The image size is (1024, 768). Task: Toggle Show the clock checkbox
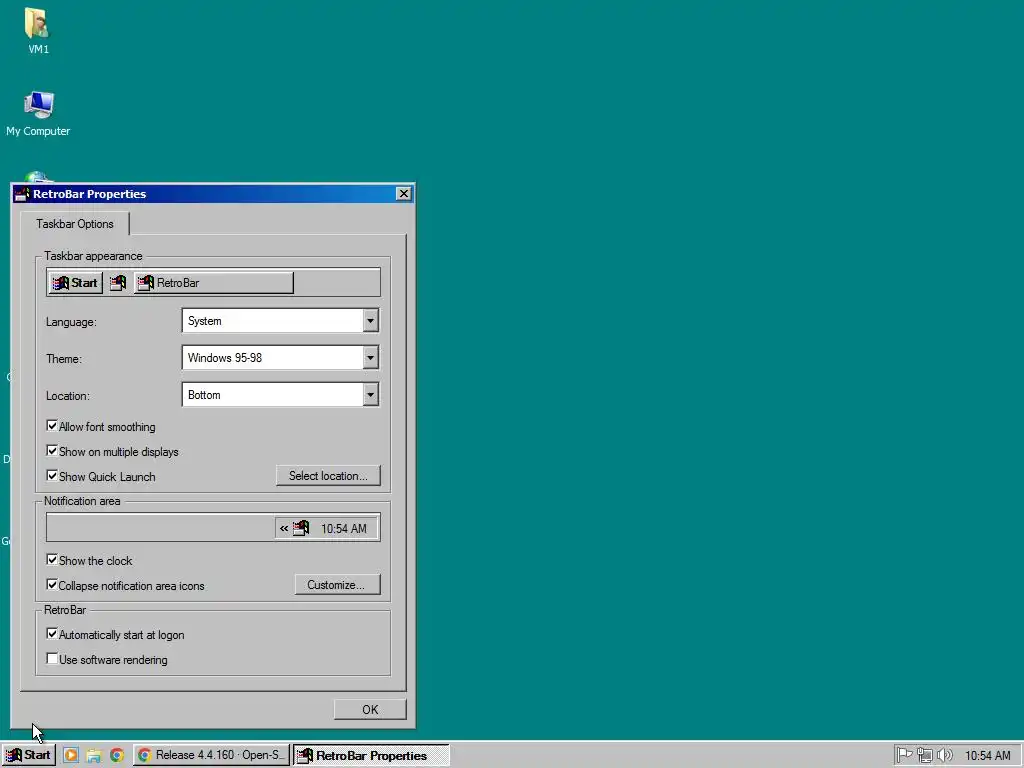point(52,560)
